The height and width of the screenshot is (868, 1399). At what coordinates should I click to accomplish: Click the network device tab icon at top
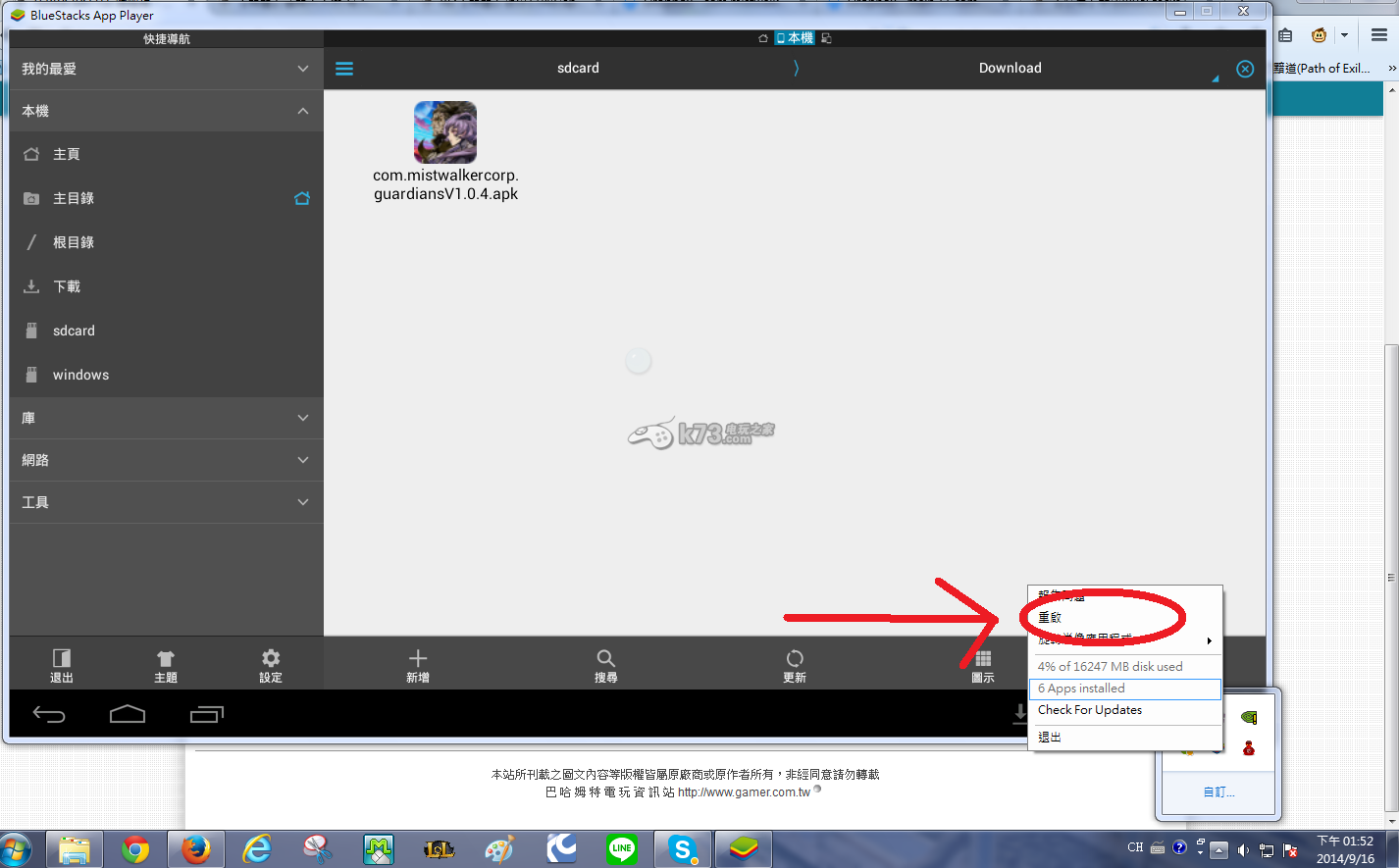[x=826, y=38]
